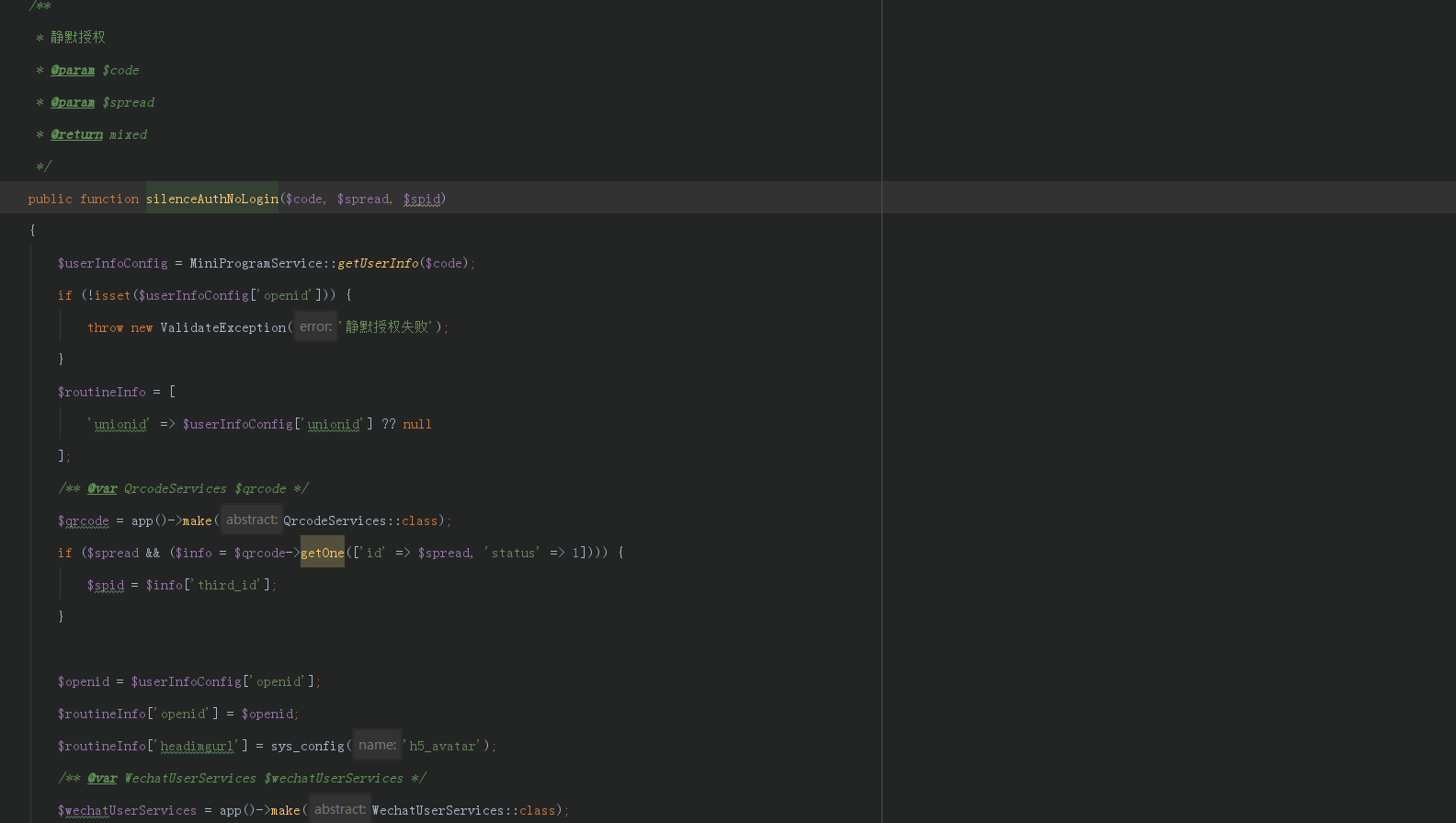The image size is (1456, 823).
Task: Click the @param tag for $spread
Action: [73, 102]
